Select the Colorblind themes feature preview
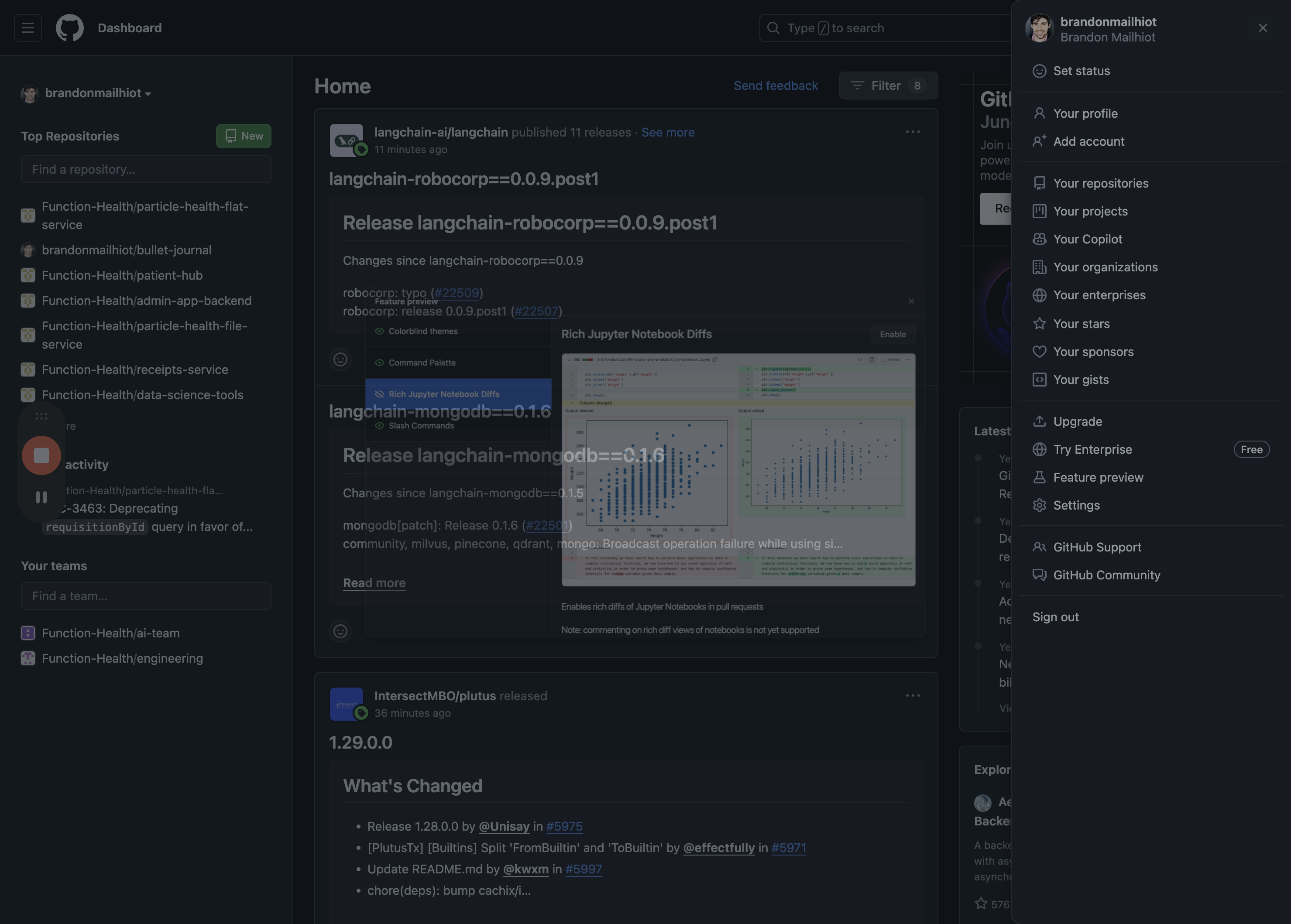Image resolution: width=1291 pixels, height=924 pixels. [x=422, y=331]
